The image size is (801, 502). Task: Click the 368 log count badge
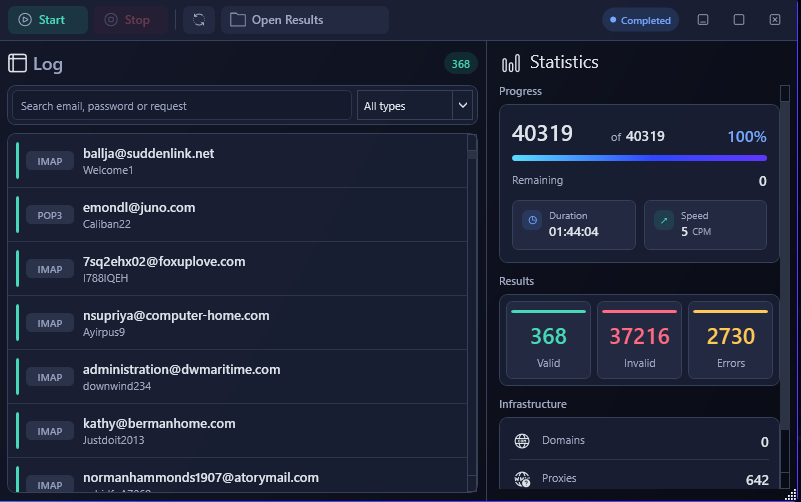click(x=460, y=64)
